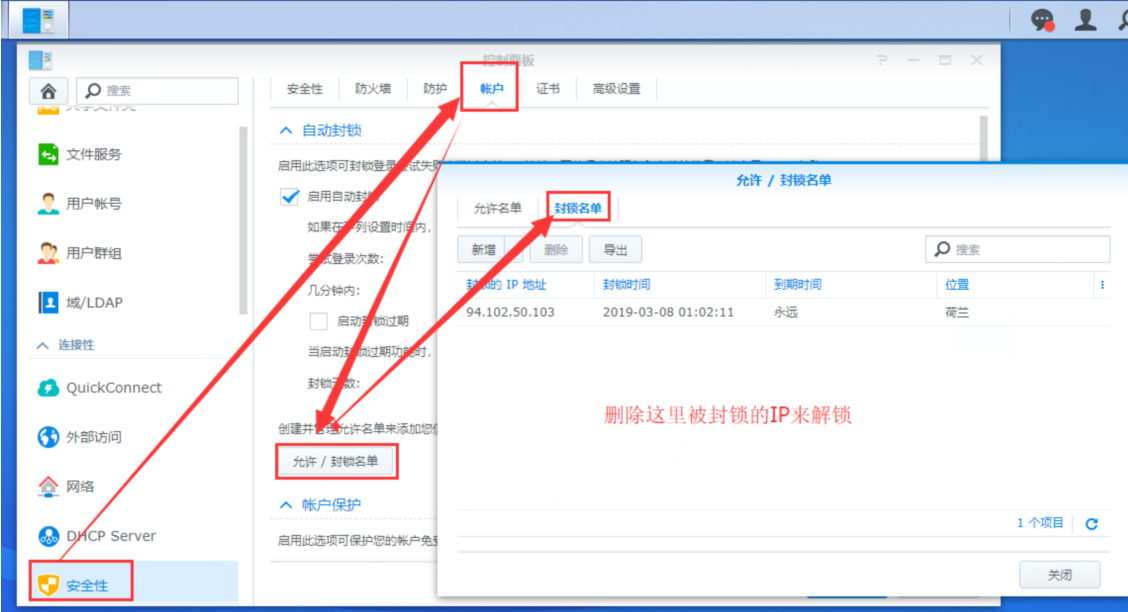Image resolution: width=1128 pixels, height=612 pixels.
Task: Open 用户帐号 in the sidebar
Action: pyautogui.click(x=94, y=203)
